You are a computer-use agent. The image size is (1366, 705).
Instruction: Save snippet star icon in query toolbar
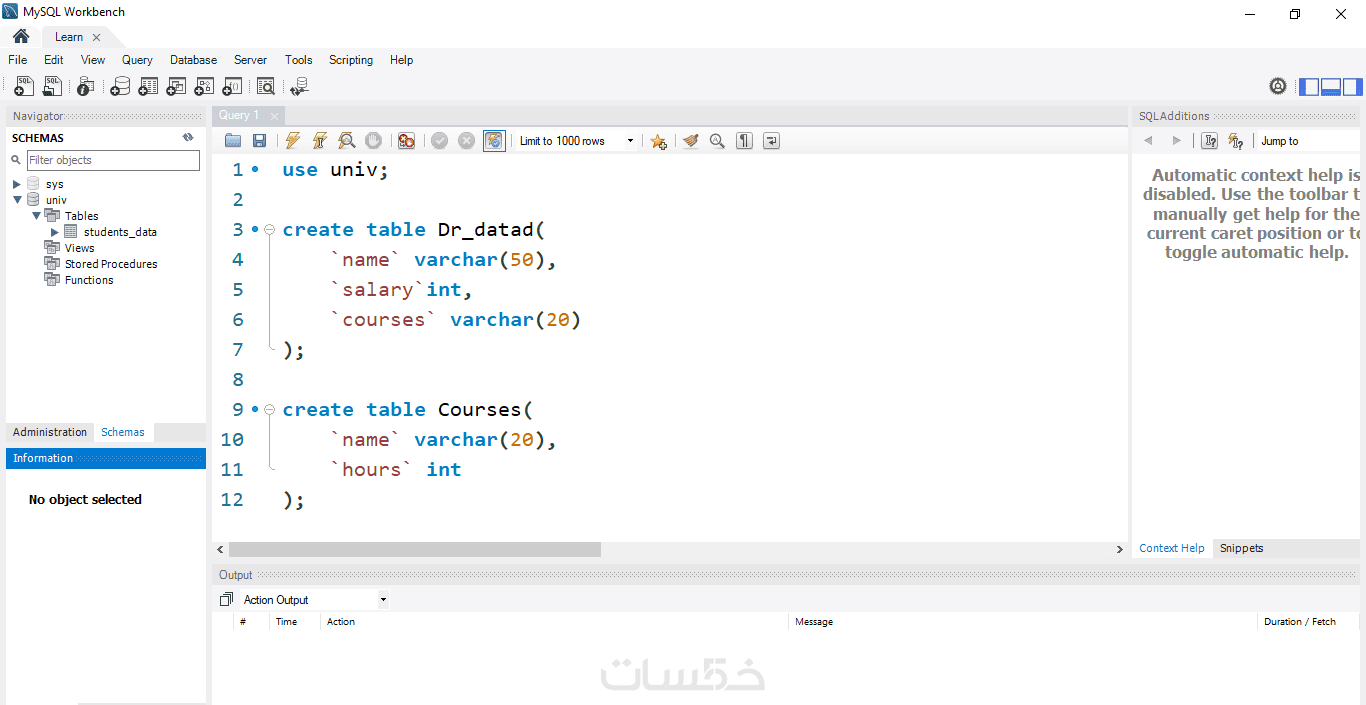[658, 141]
